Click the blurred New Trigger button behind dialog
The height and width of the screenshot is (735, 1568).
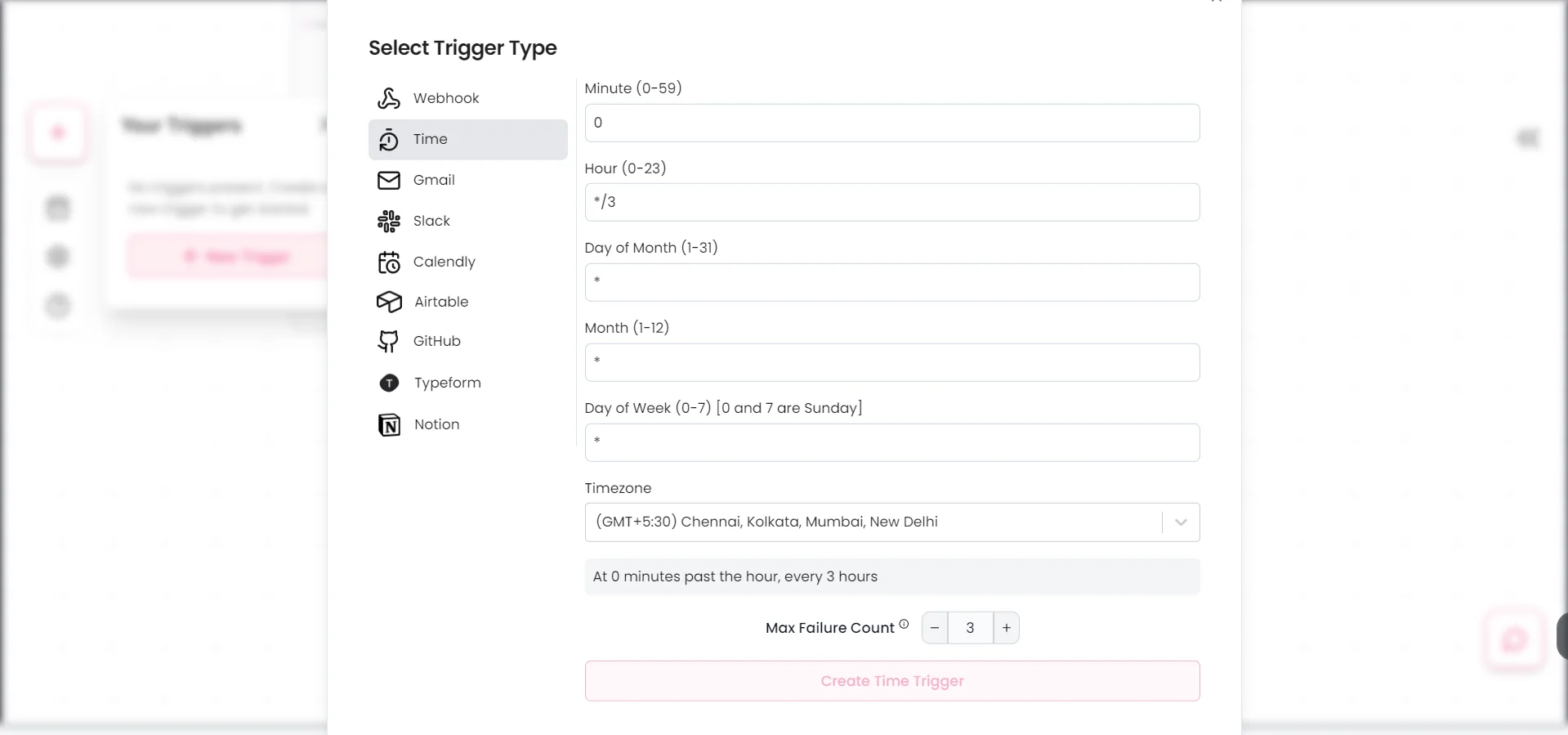point(227,257)
